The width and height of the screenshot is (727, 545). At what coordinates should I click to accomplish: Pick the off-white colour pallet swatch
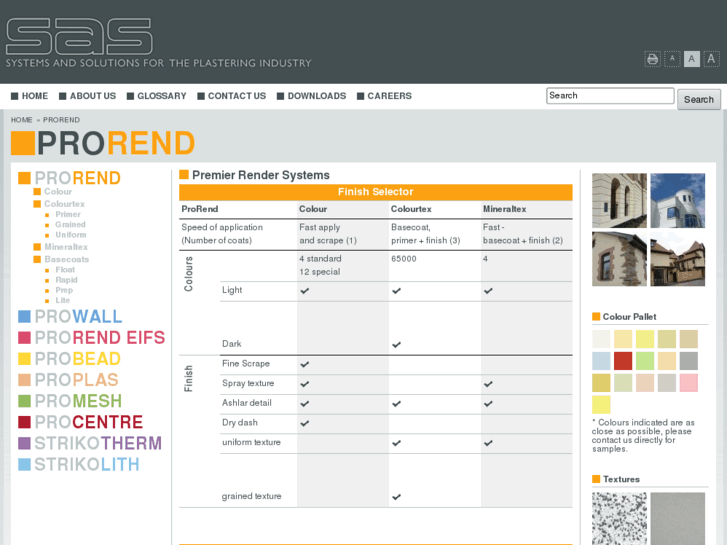coord(601,339)
